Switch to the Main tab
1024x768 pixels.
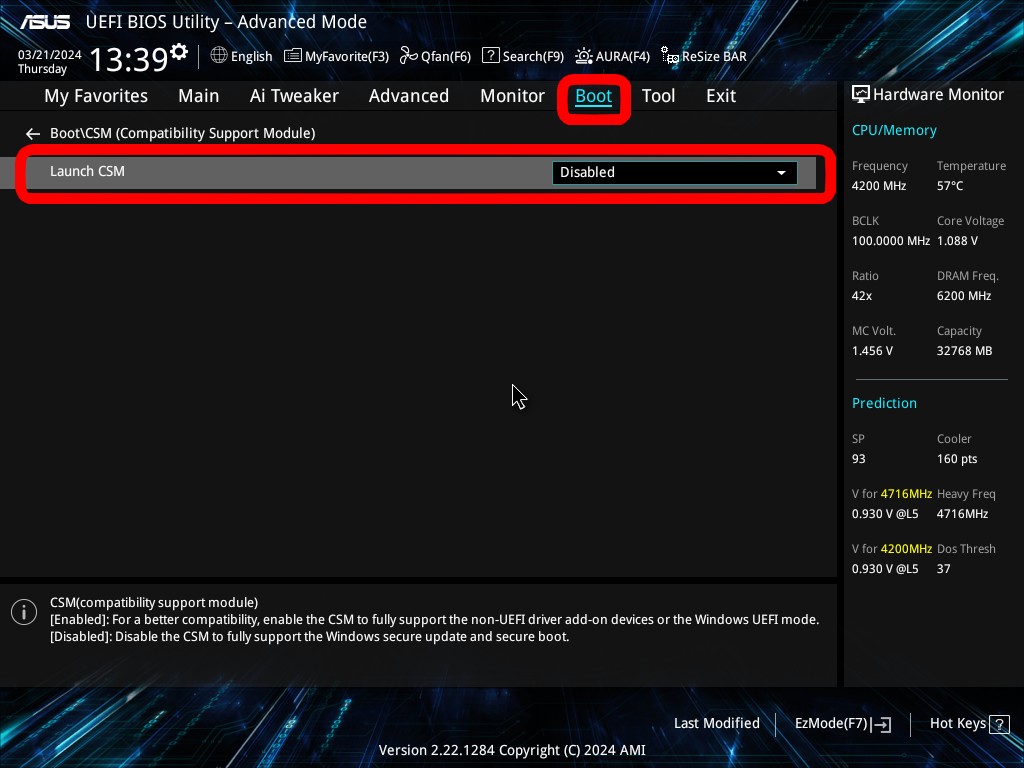199,96
